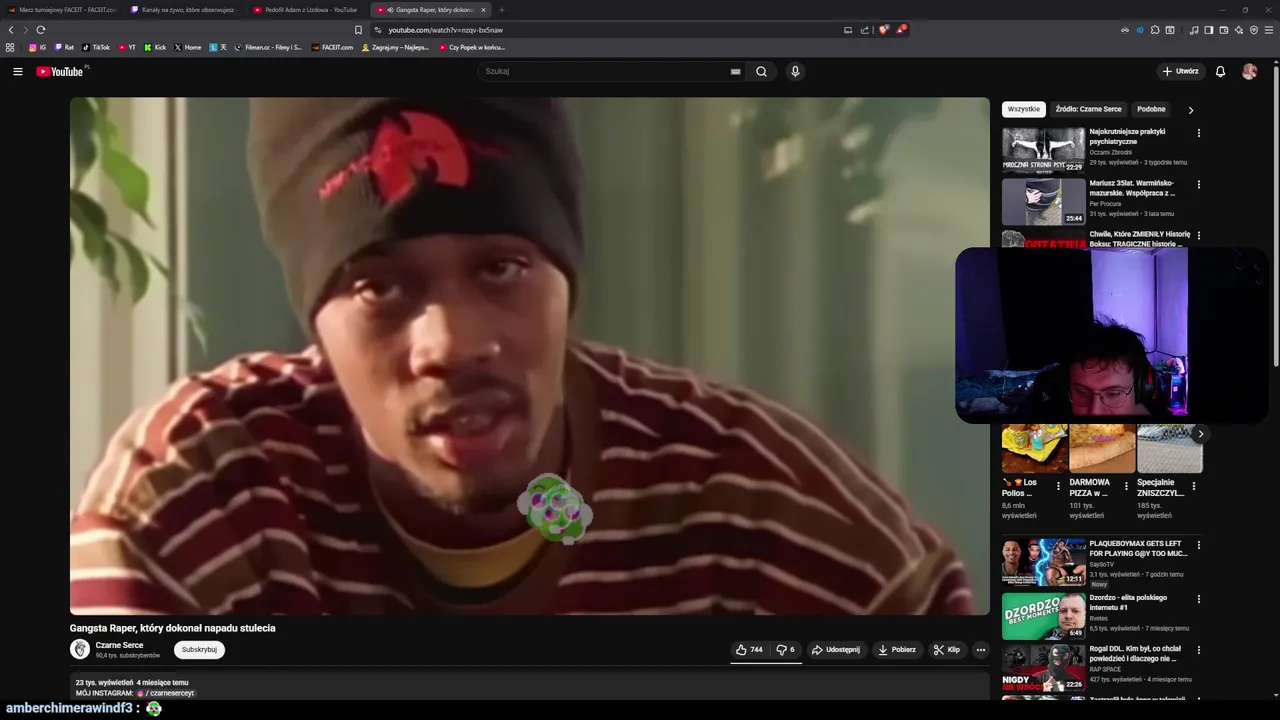Screen dimensions: 1280x720
Task: Toggle the browser sidebar panel icon
Action: pyautogui.click(x=1208, y=30)
